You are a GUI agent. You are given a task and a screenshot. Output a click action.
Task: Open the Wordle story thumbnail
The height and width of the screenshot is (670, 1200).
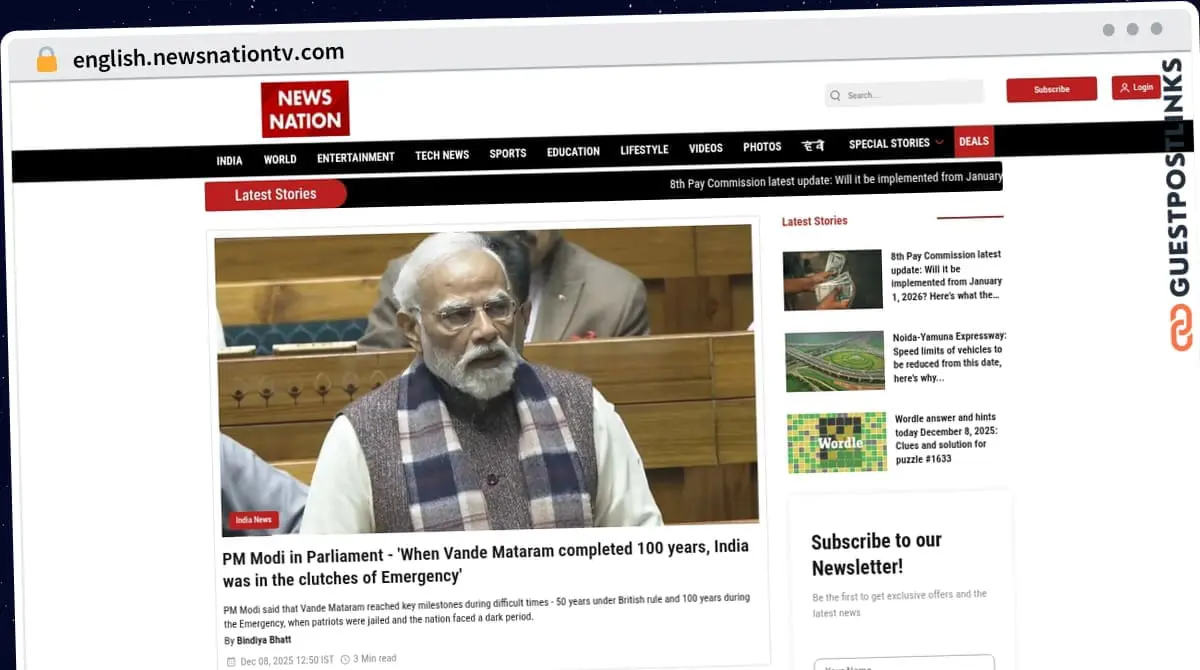coord(836,442)
